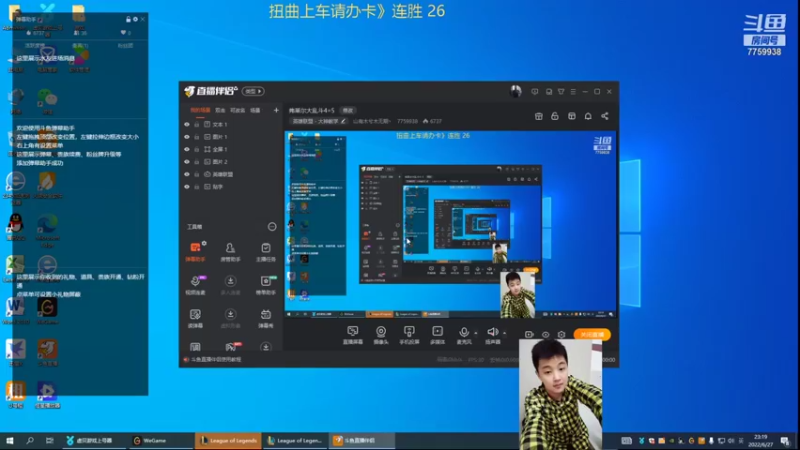This screenshot has width=800, height=450.
Task: Click the gift box icon in the room info row
Action: 538,116
